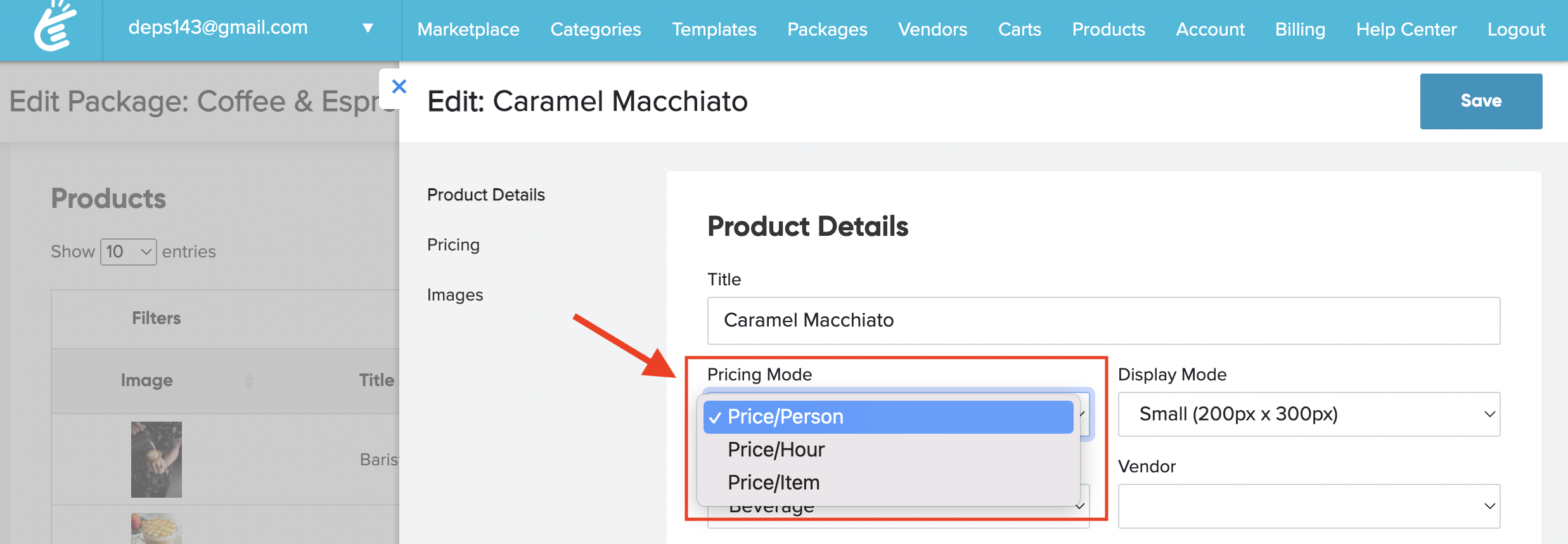This screenshot has width=1568, height=544.
Task: Click the Title input field
Action: pos(1103,320)
